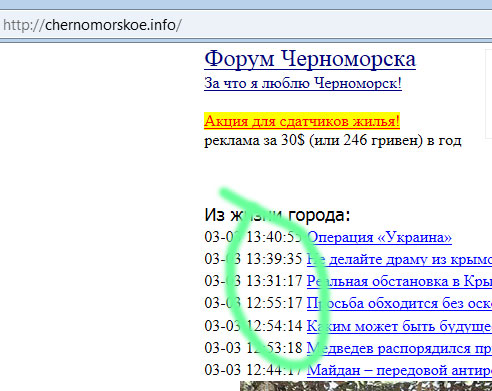Viewport: 492px width, 391px height.
Task: Open Просьба обходится без оск… link
Action: click(399, 303)
